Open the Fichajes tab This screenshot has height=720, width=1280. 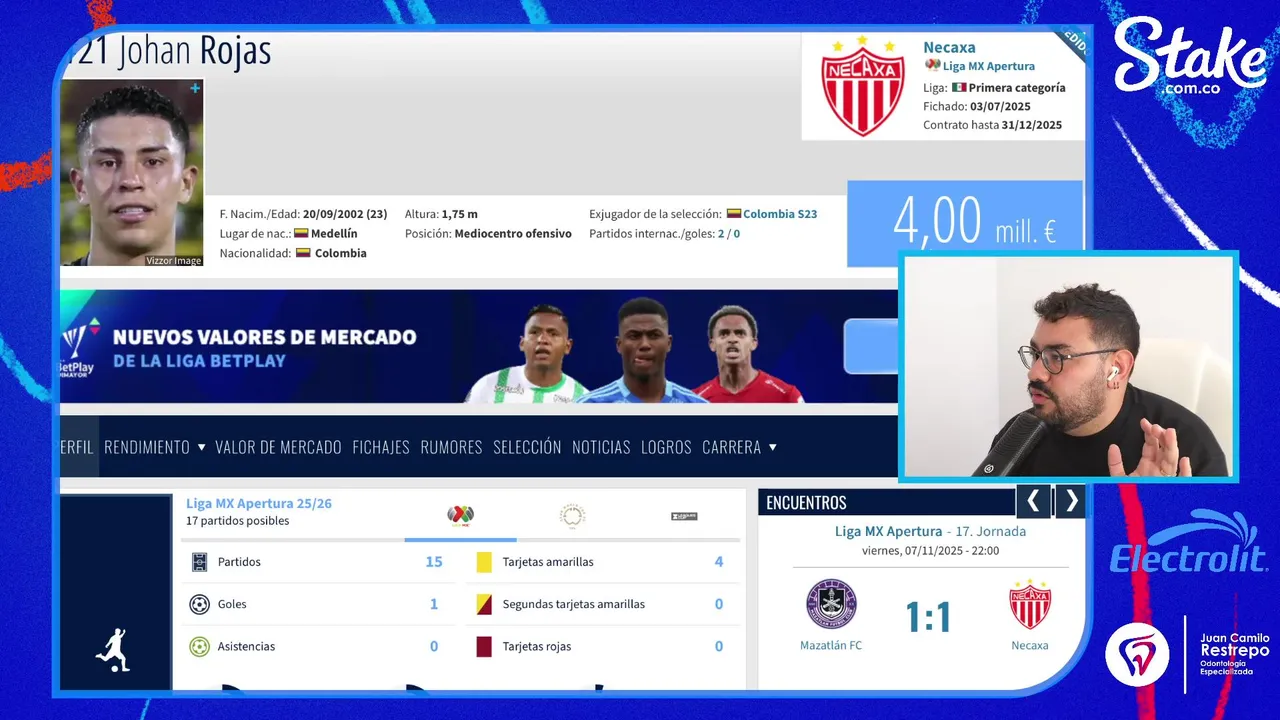(381, 447)
